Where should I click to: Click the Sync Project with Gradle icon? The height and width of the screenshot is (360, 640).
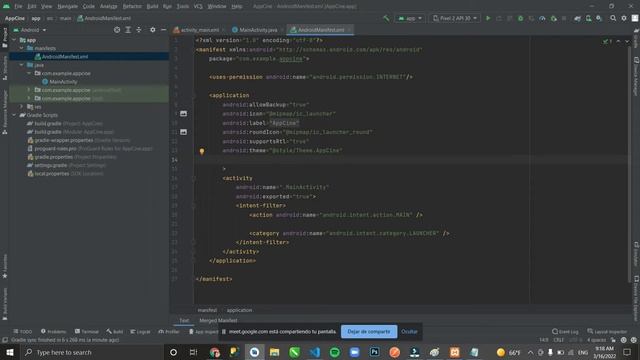pyautogui.click(x=578, y=18)
